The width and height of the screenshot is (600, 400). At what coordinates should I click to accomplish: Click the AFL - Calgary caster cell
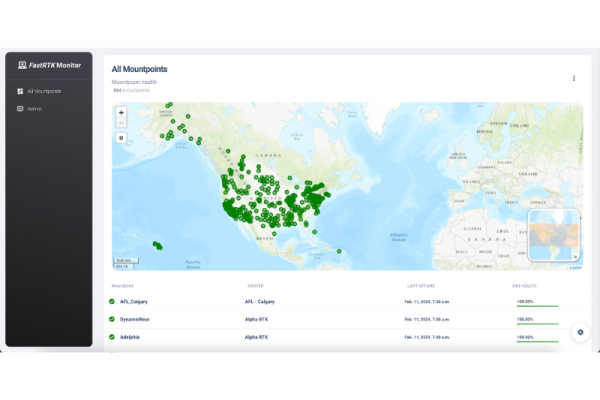(260, 302)
